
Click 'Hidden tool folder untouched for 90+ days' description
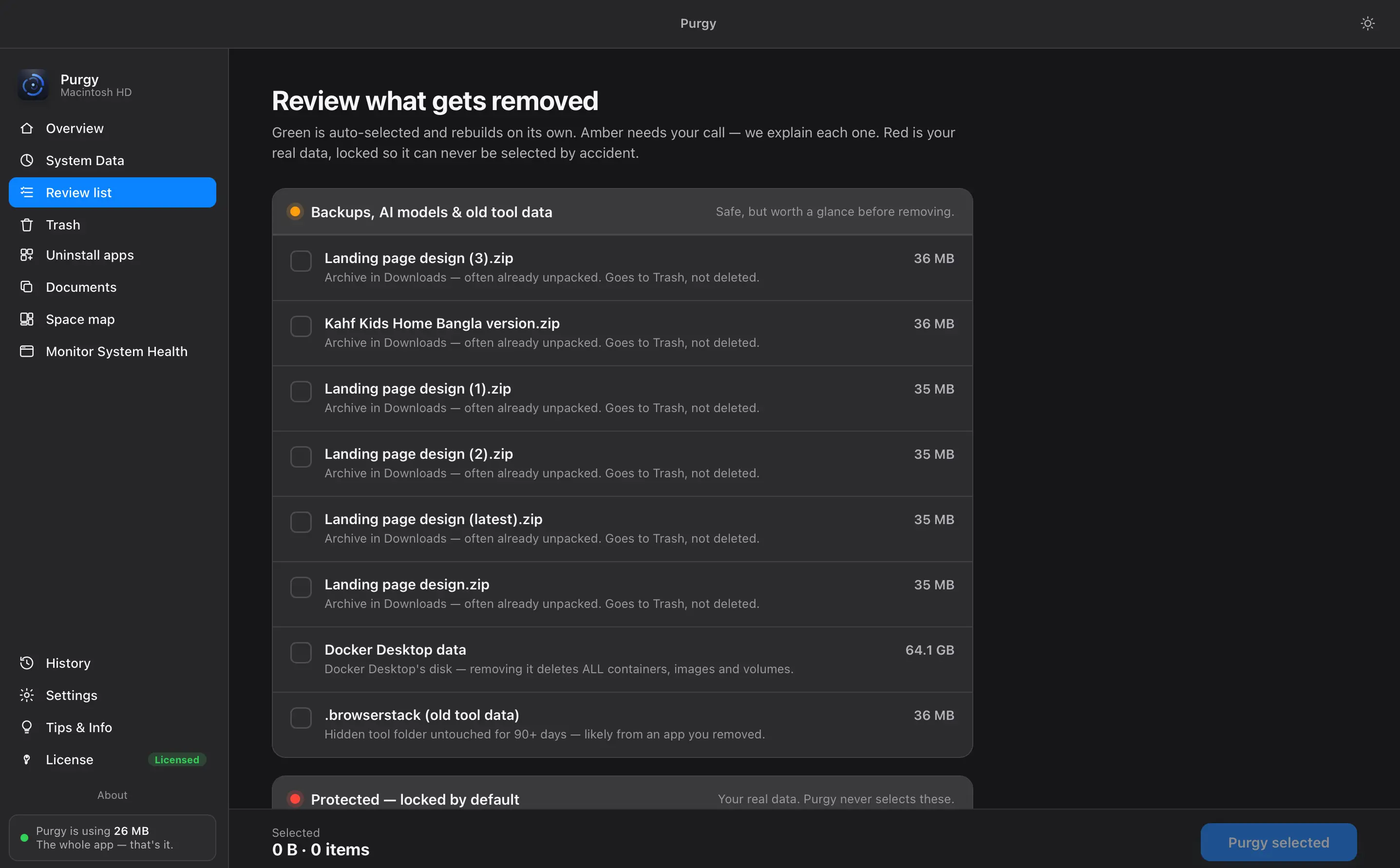pyautogui.click(x=544, y=734)
